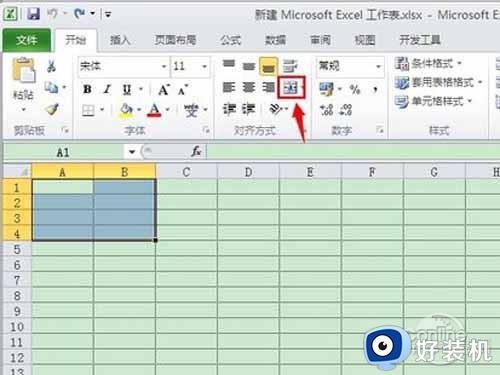
Task: Align text to middle of cell
Action: pos(249,66)
